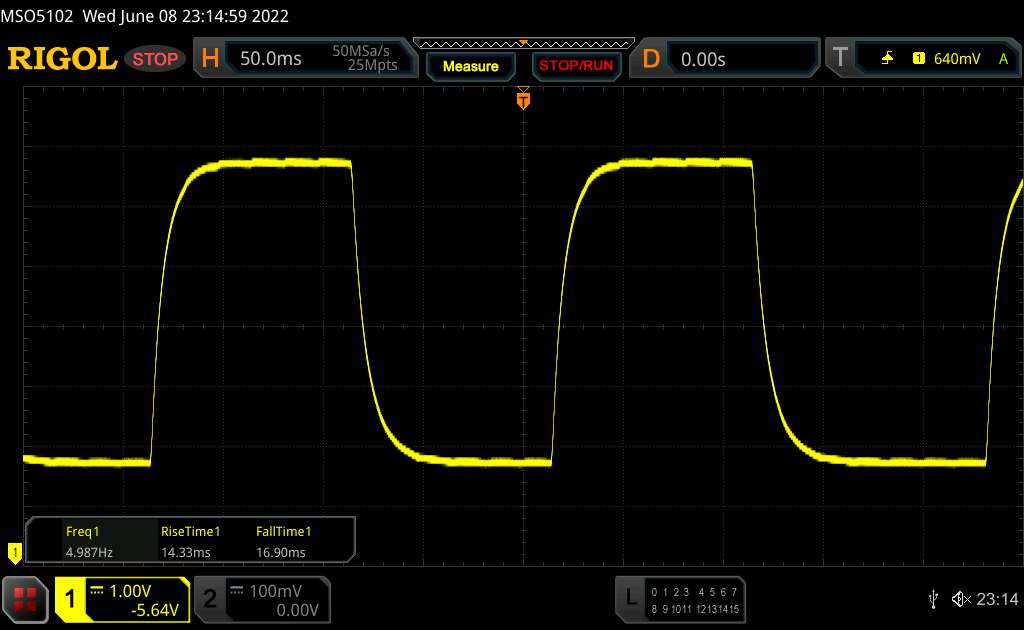Open the horizontal H timebase label
The width and height of the screenshot is (1024, 630).
210,59
